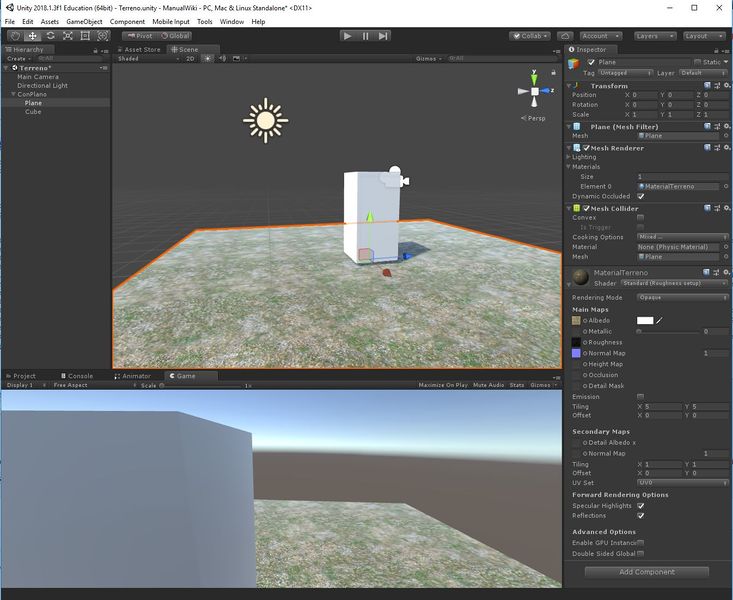Click the scene gizmo Z axis cone
This screenshot has width=733, height=600.
546,91
